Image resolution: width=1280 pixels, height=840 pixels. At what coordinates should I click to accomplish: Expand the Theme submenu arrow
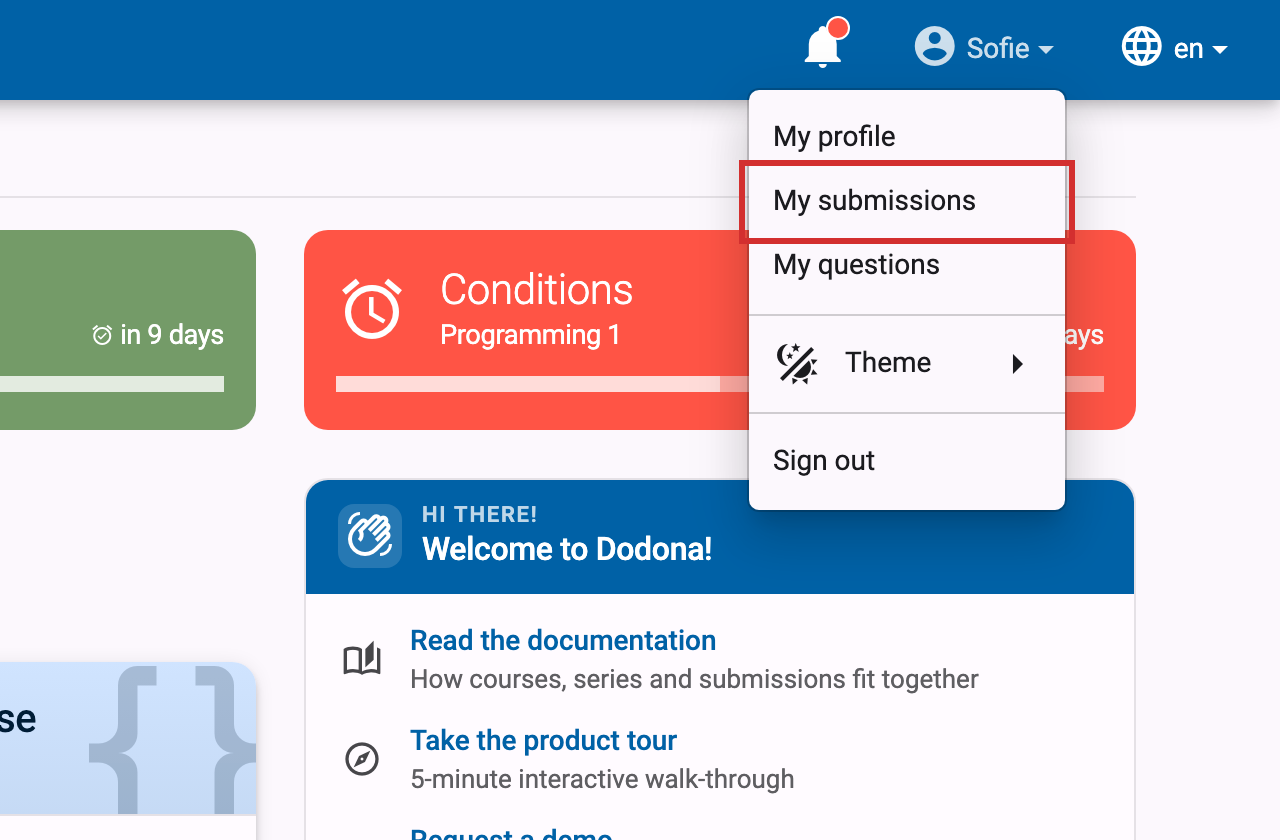pos(1018,363)
